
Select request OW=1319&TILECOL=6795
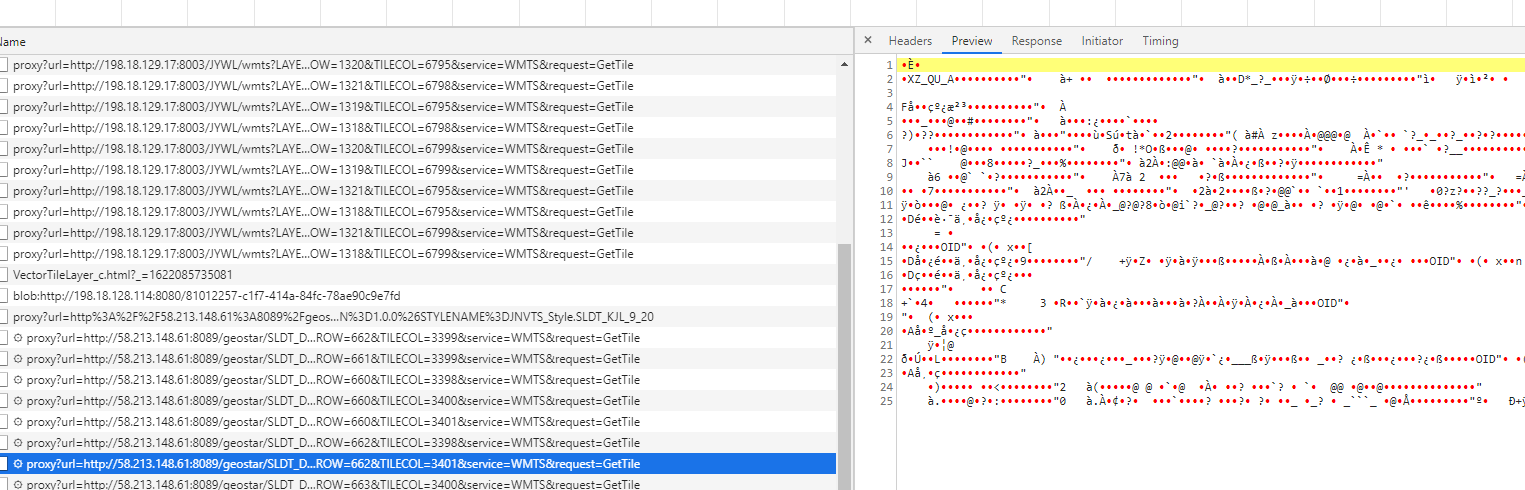323,107
